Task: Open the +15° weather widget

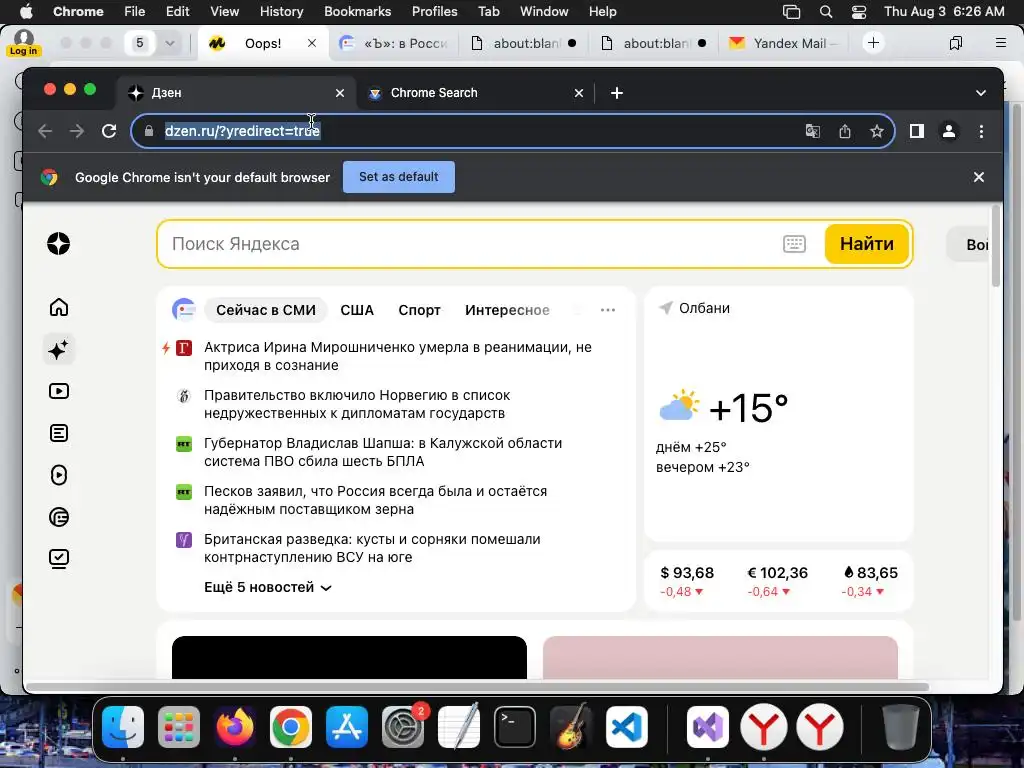Action: click(724, 408)
